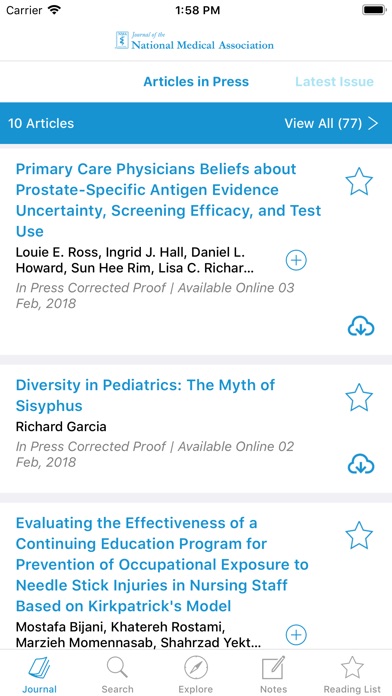Open View All (77) articles
Viewport: 392px width, 696px height.
pos(331,123)
